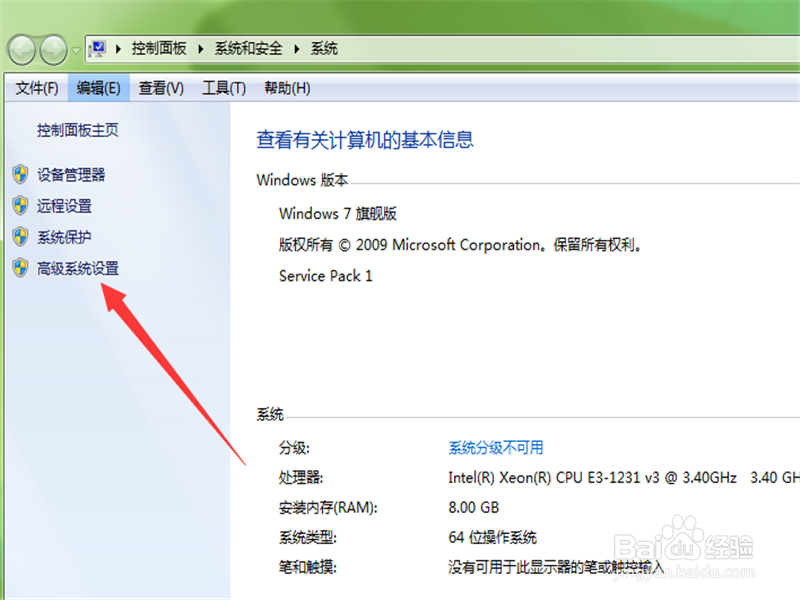
Task: Select heading 查看有关计算机的基本信息
Action: tap(365, 140)
